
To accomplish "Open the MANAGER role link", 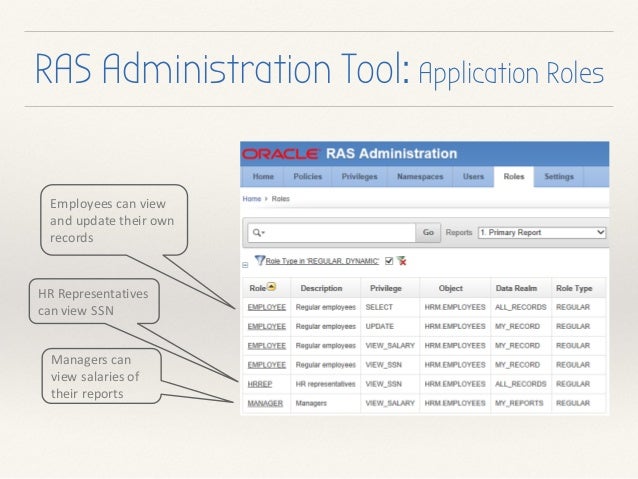I will tap(265, 403).
